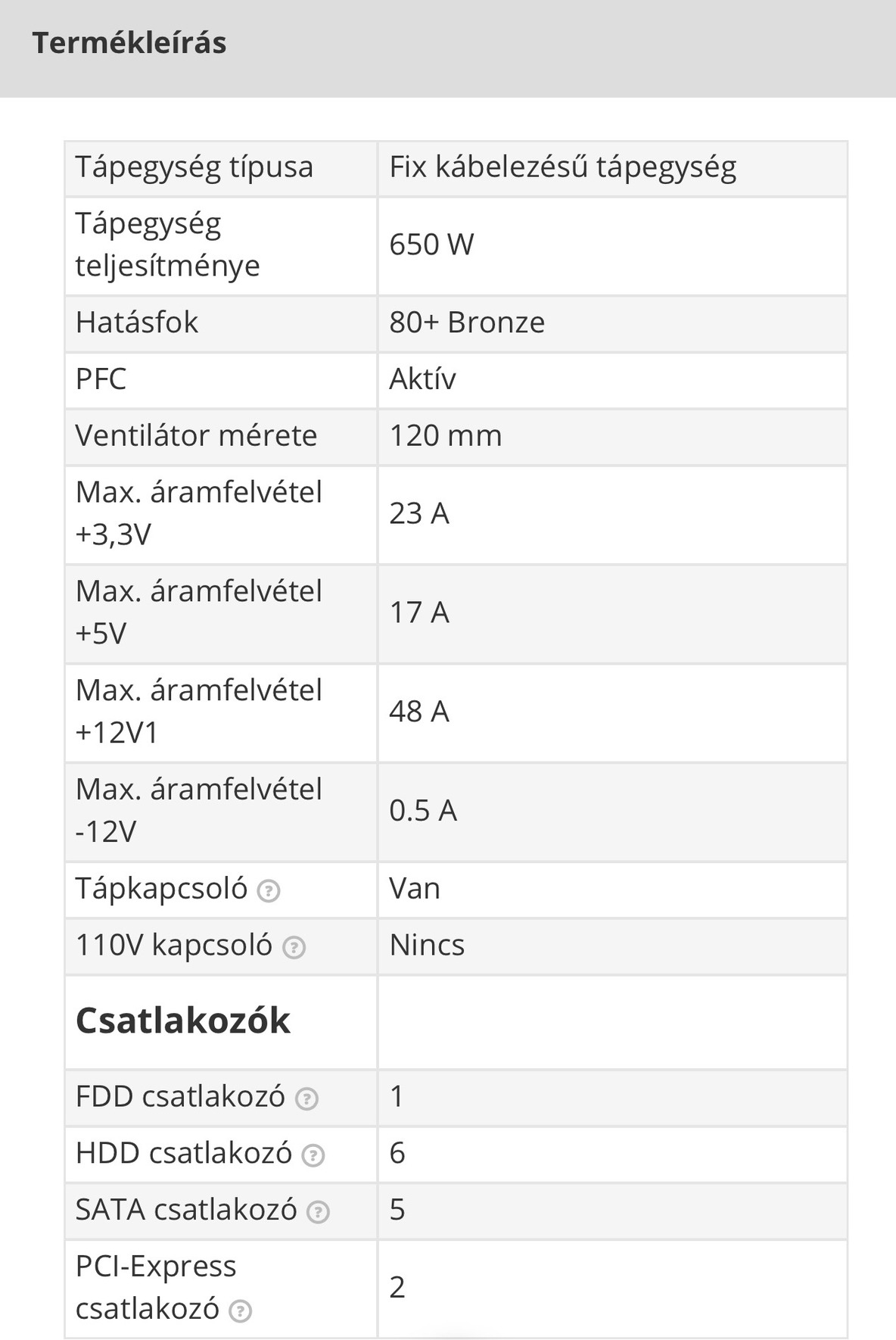
Task: Click the FDD csatlakozó question mark icon
Action: (x=306, y=1099)
